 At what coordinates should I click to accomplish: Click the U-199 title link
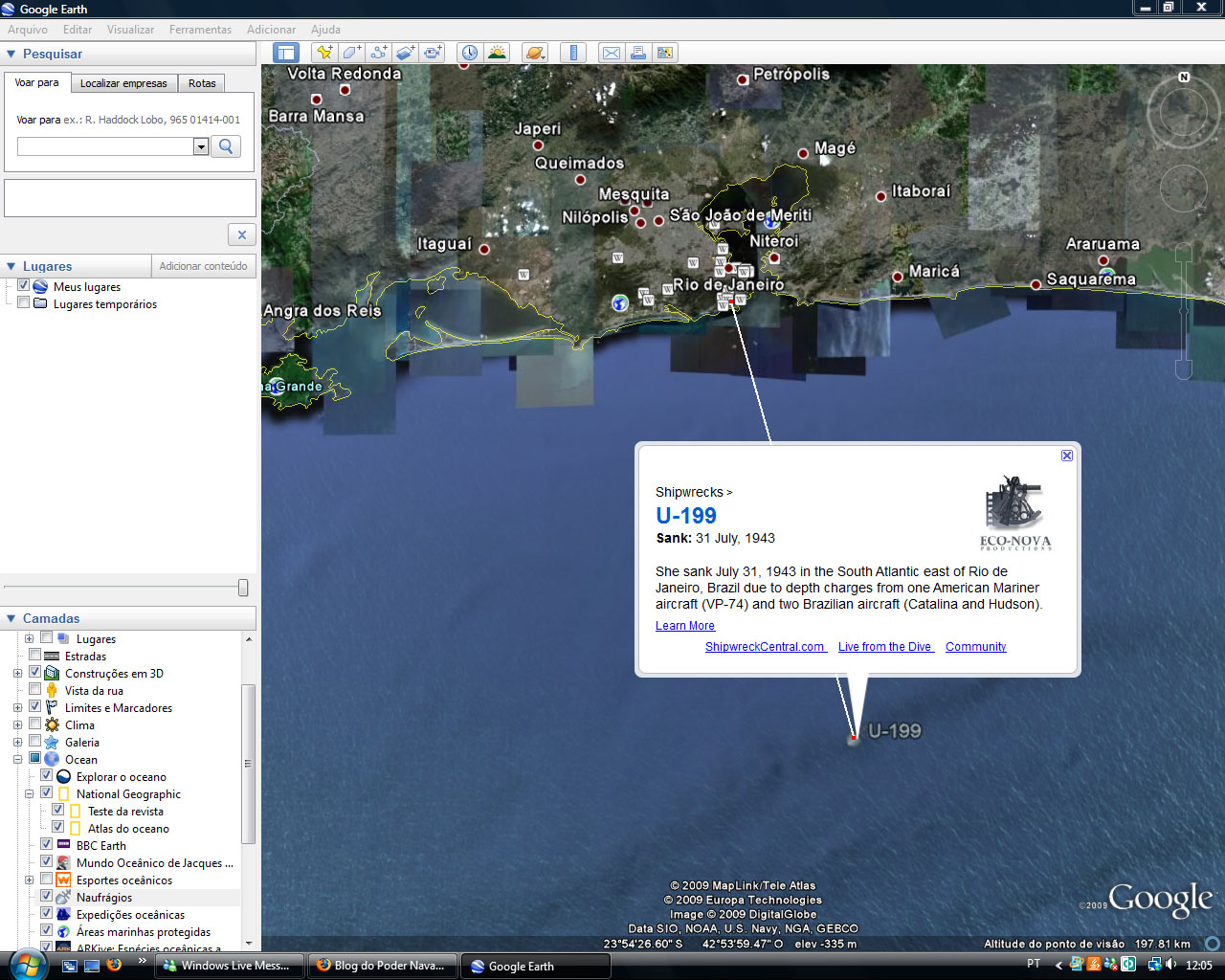686,516
